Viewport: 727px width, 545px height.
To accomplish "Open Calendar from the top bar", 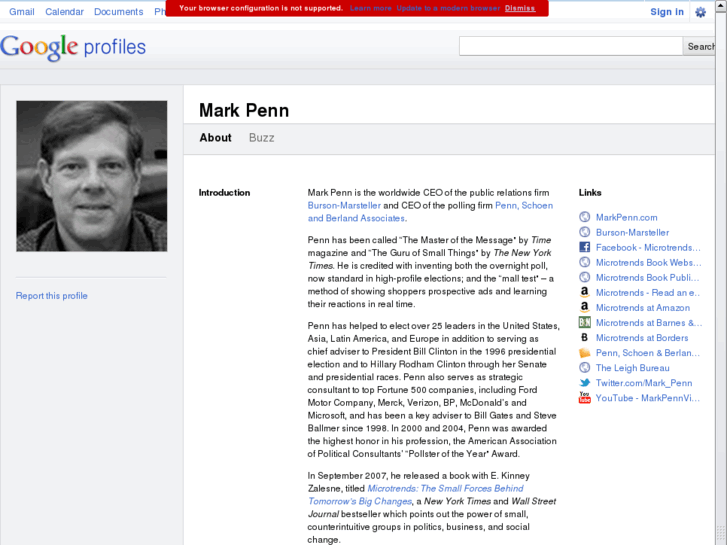I will coord(64,12).
